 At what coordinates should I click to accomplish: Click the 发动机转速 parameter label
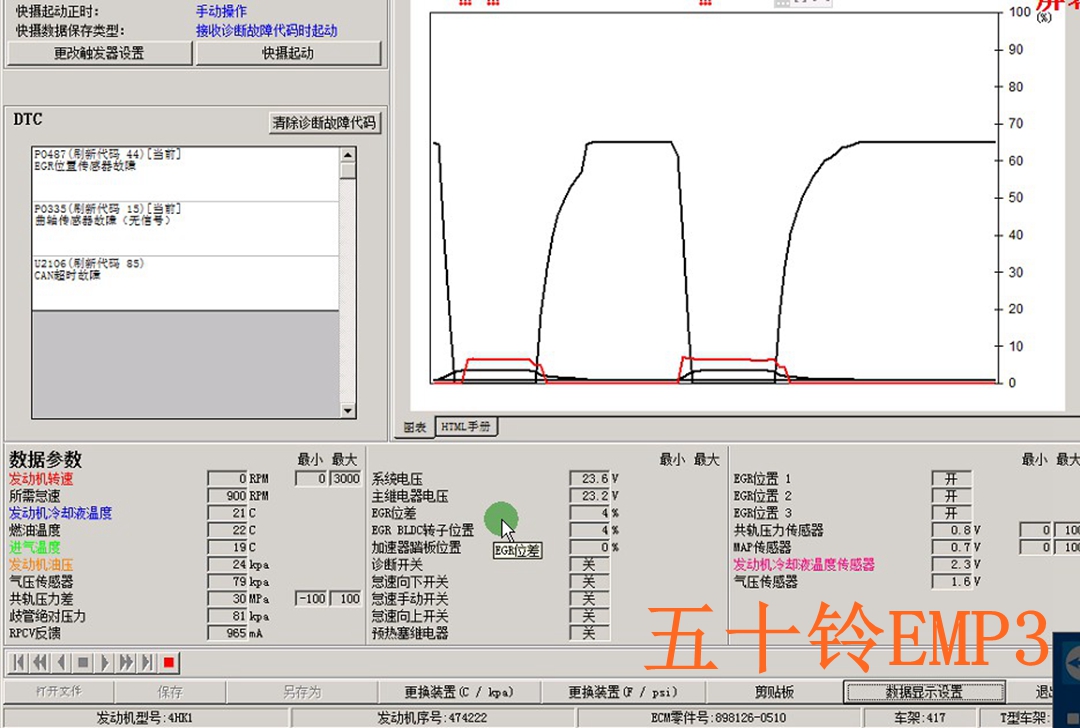(41, 479)
